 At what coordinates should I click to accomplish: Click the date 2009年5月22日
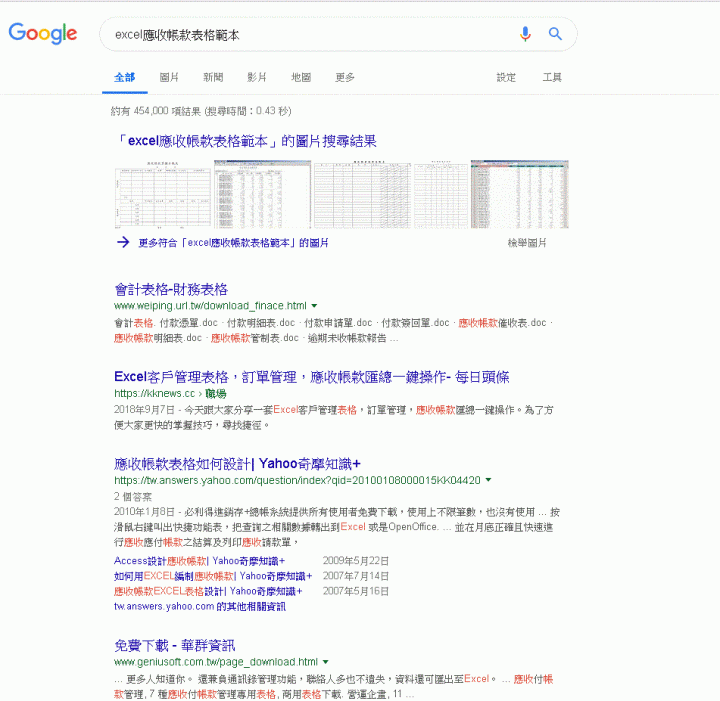pyautogui.click(x=356, y=561)
